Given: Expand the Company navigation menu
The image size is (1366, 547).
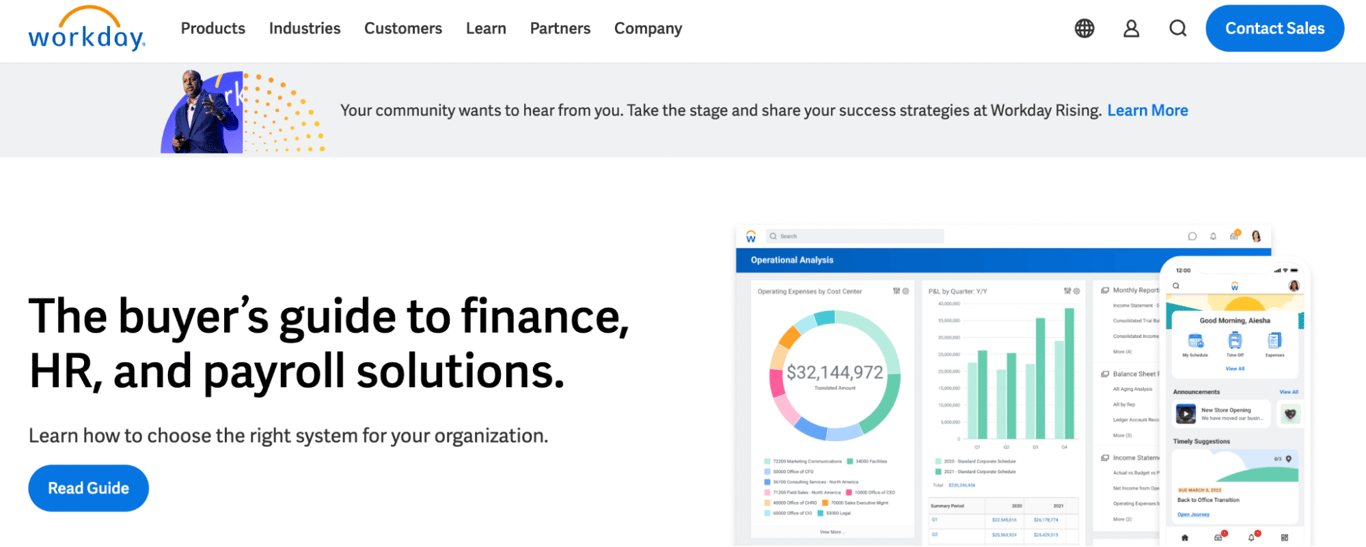Looking at the screenshot, I should pos(648,29).
